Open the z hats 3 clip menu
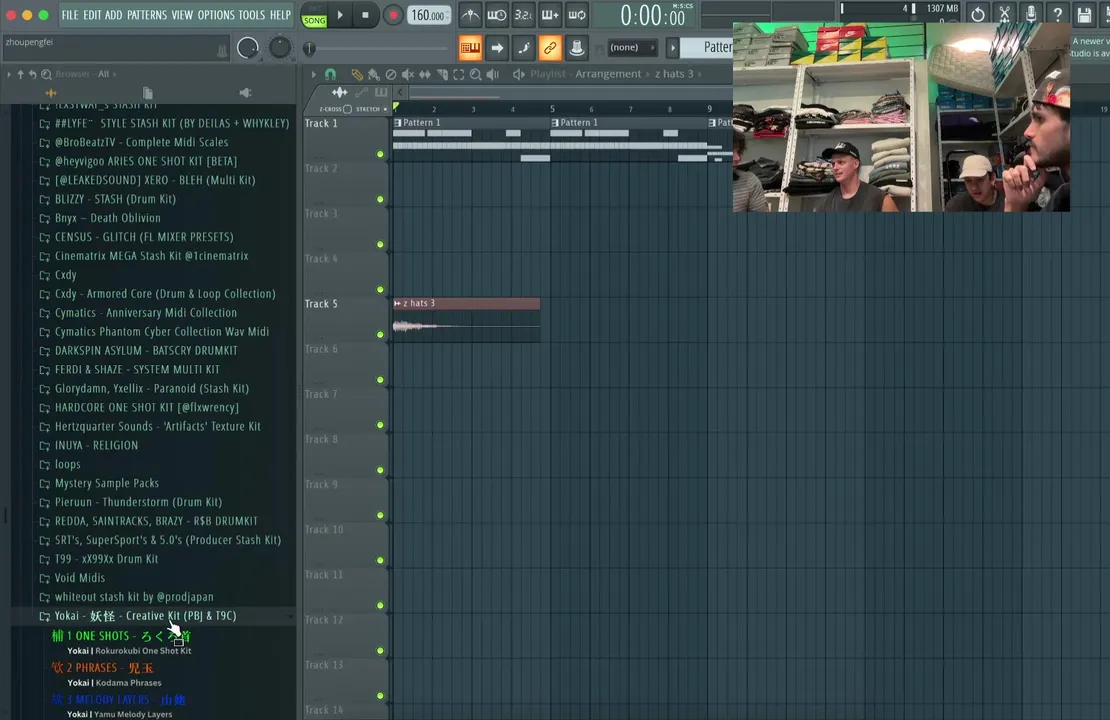The width and height of the screenshot is (1110, 720). 397,303
